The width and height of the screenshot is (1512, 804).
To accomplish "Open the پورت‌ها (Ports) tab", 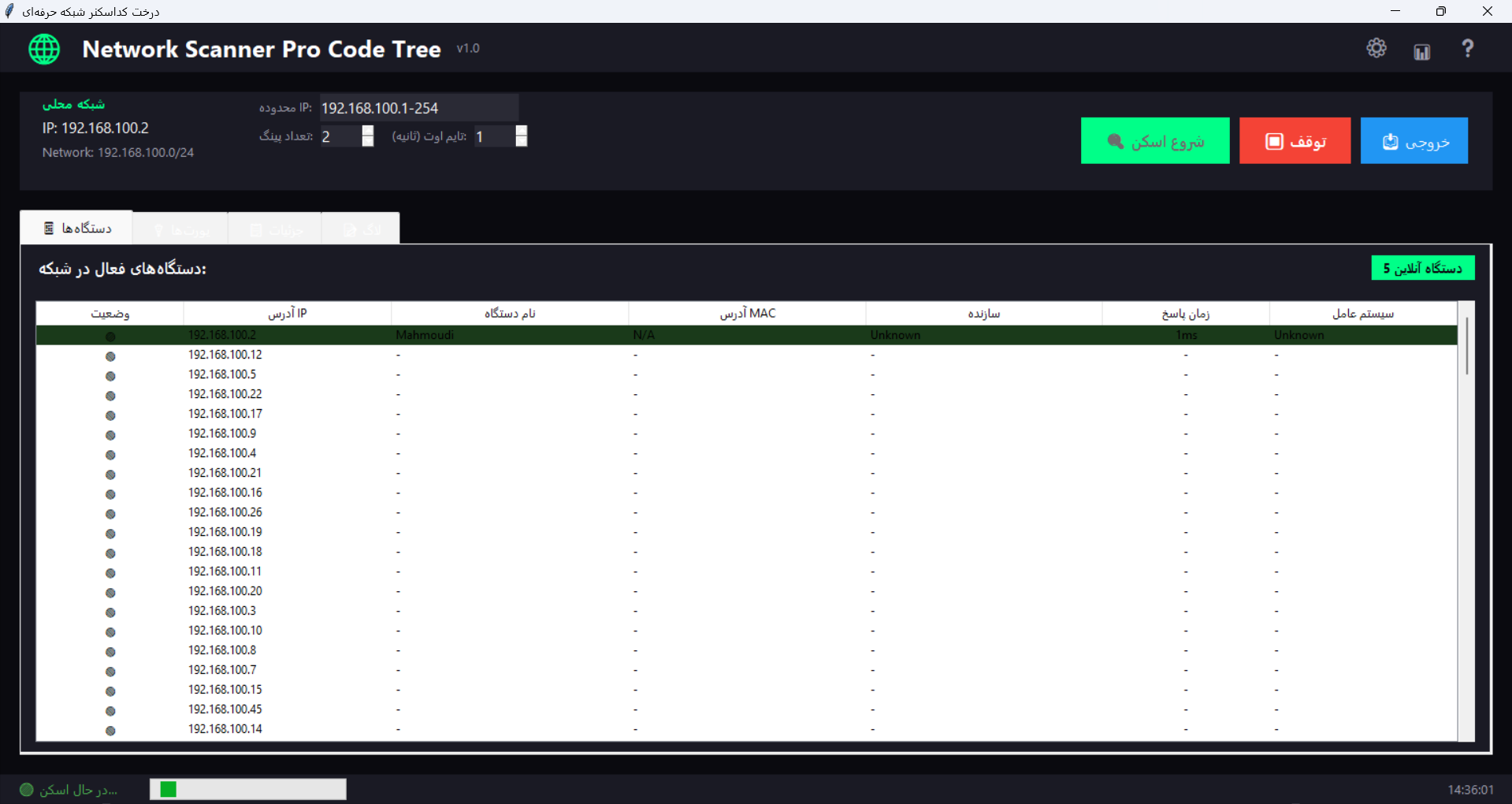I will click(180, 229).
